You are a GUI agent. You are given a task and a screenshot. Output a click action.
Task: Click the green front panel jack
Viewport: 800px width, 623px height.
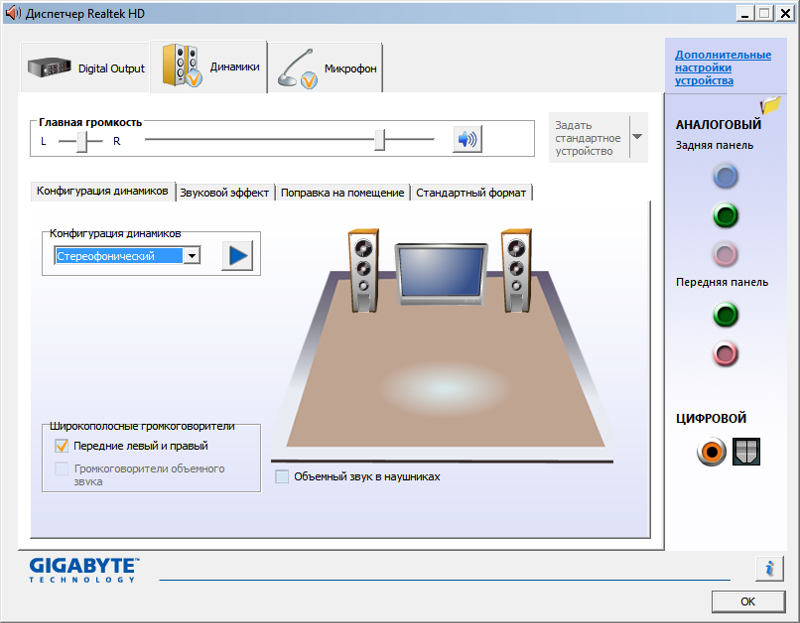725,314
